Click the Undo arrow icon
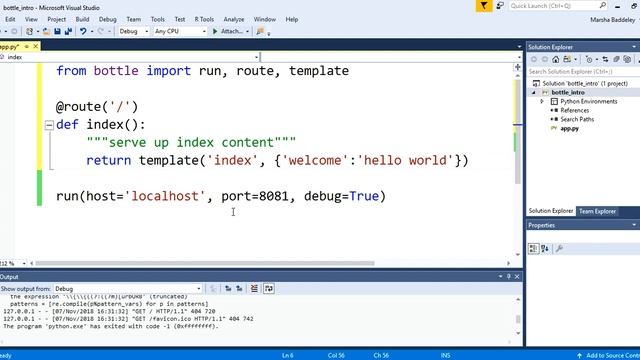The width and height of the screenshot is (640, 360). click(x=83, y=31)
